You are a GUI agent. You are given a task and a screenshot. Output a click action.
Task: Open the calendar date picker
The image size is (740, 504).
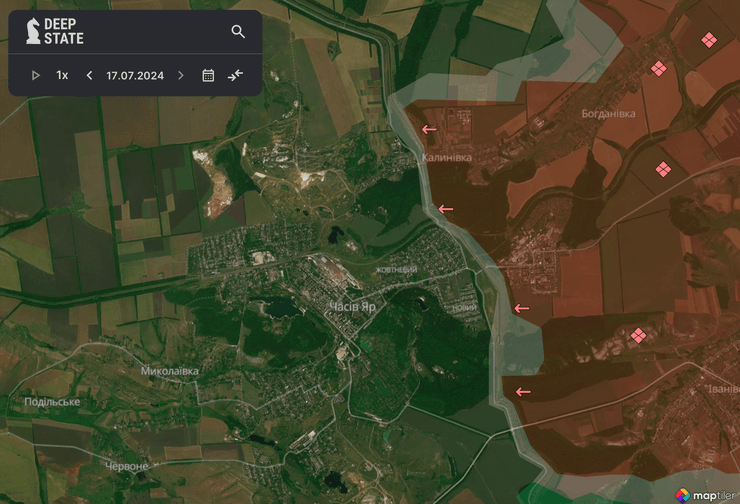point(208,75)
